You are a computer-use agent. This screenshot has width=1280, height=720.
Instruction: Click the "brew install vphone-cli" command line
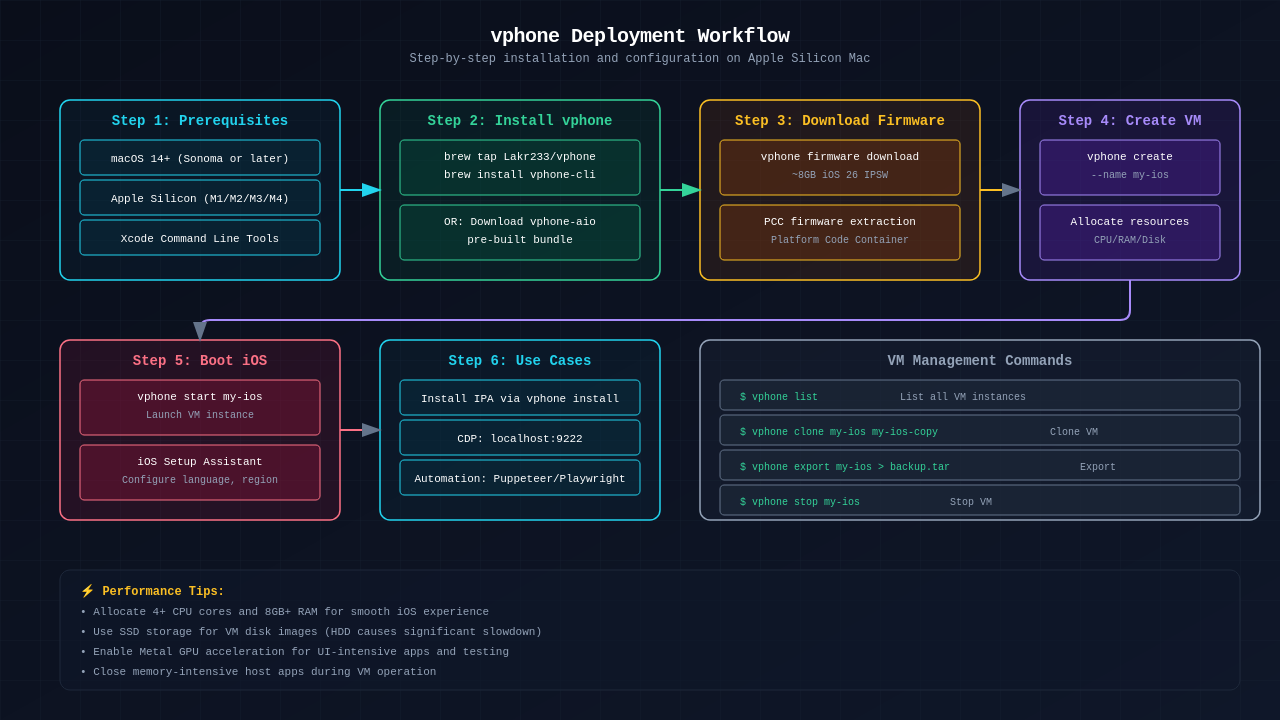(x=520, y=175)
